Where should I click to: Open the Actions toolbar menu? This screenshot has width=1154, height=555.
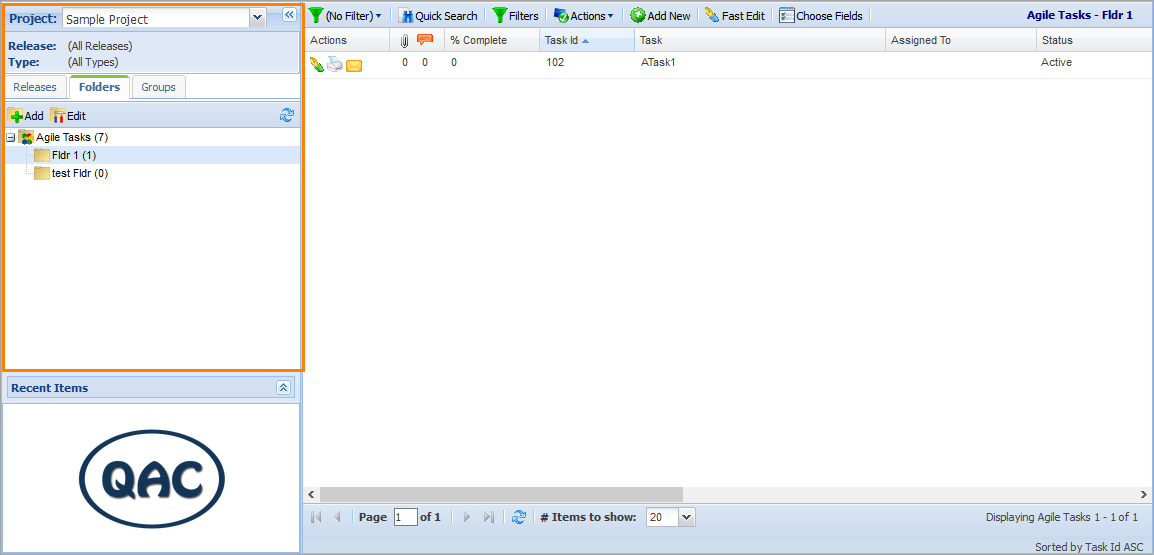coord(584,15)
